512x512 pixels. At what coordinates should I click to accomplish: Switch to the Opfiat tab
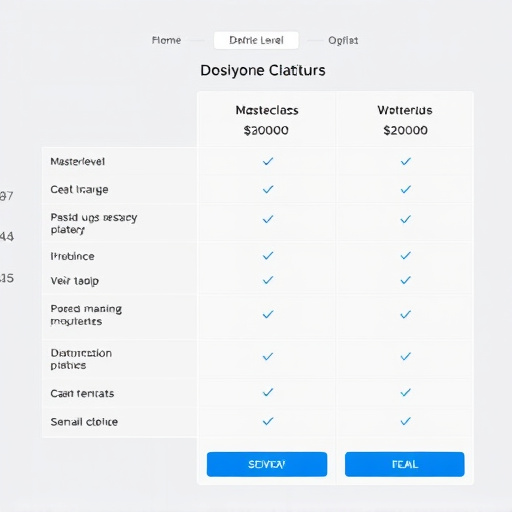343,40
